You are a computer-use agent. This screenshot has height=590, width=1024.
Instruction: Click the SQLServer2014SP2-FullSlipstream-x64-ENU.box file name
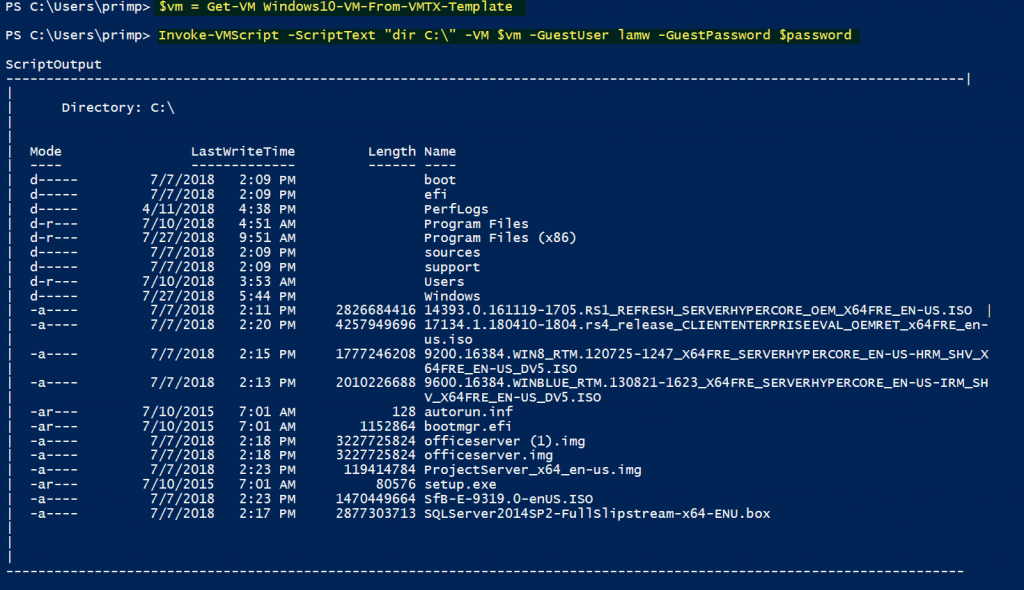[597, 514]
